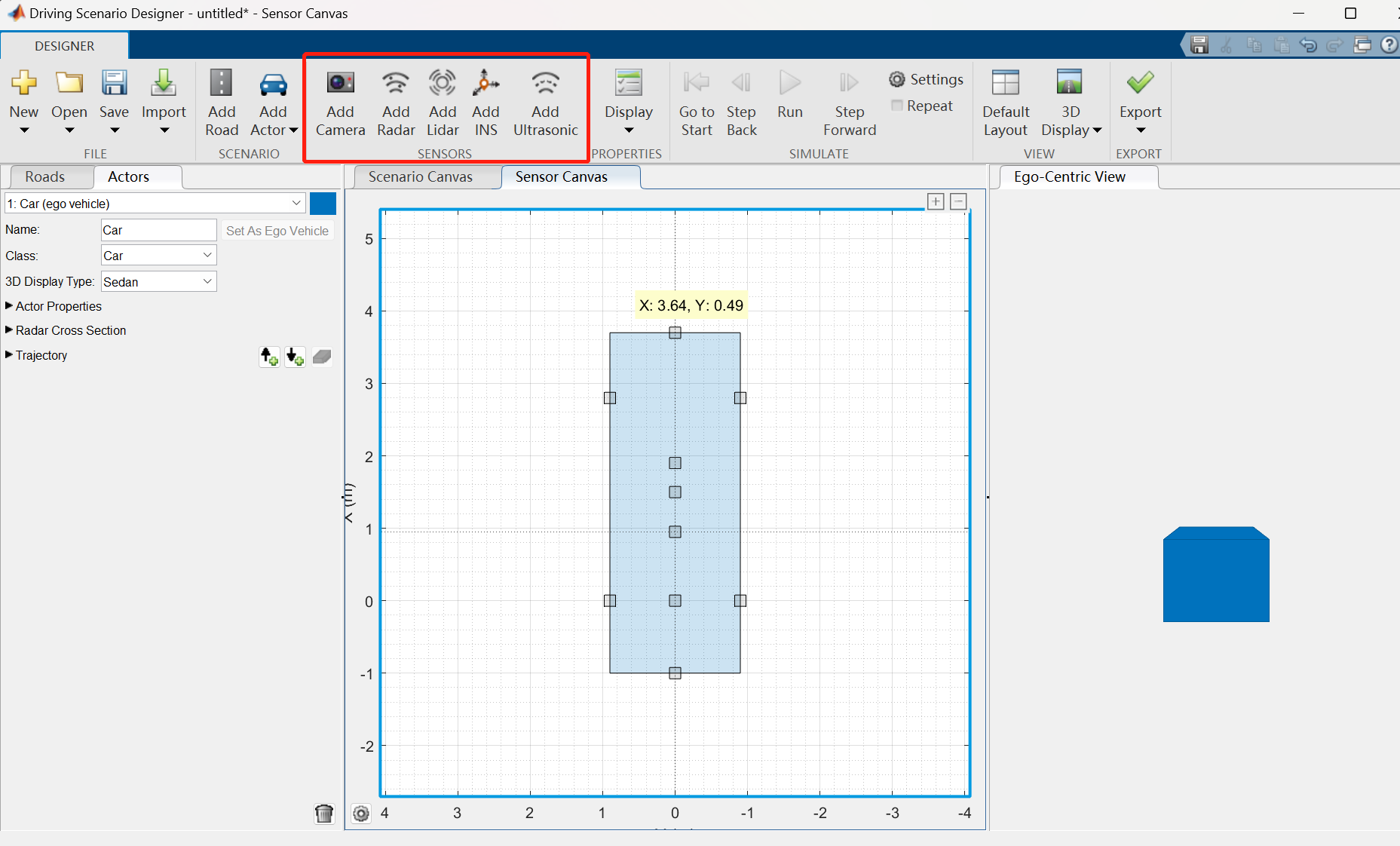
Task: Click quick access Save icon in title strip
Action: pyautogui.click(x=1199, y=45)
